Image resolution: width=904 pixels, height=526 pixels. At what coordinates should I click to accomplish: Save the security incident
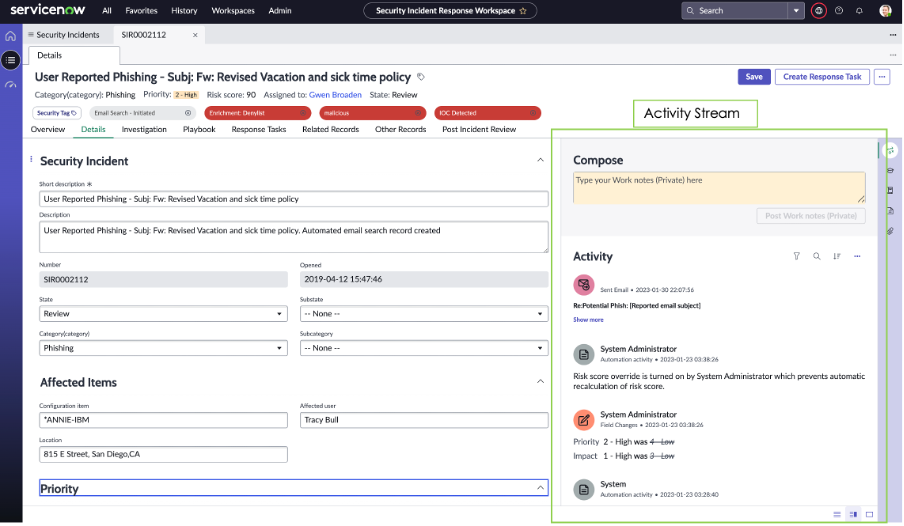pyautogui.click(x=754, y=77)
